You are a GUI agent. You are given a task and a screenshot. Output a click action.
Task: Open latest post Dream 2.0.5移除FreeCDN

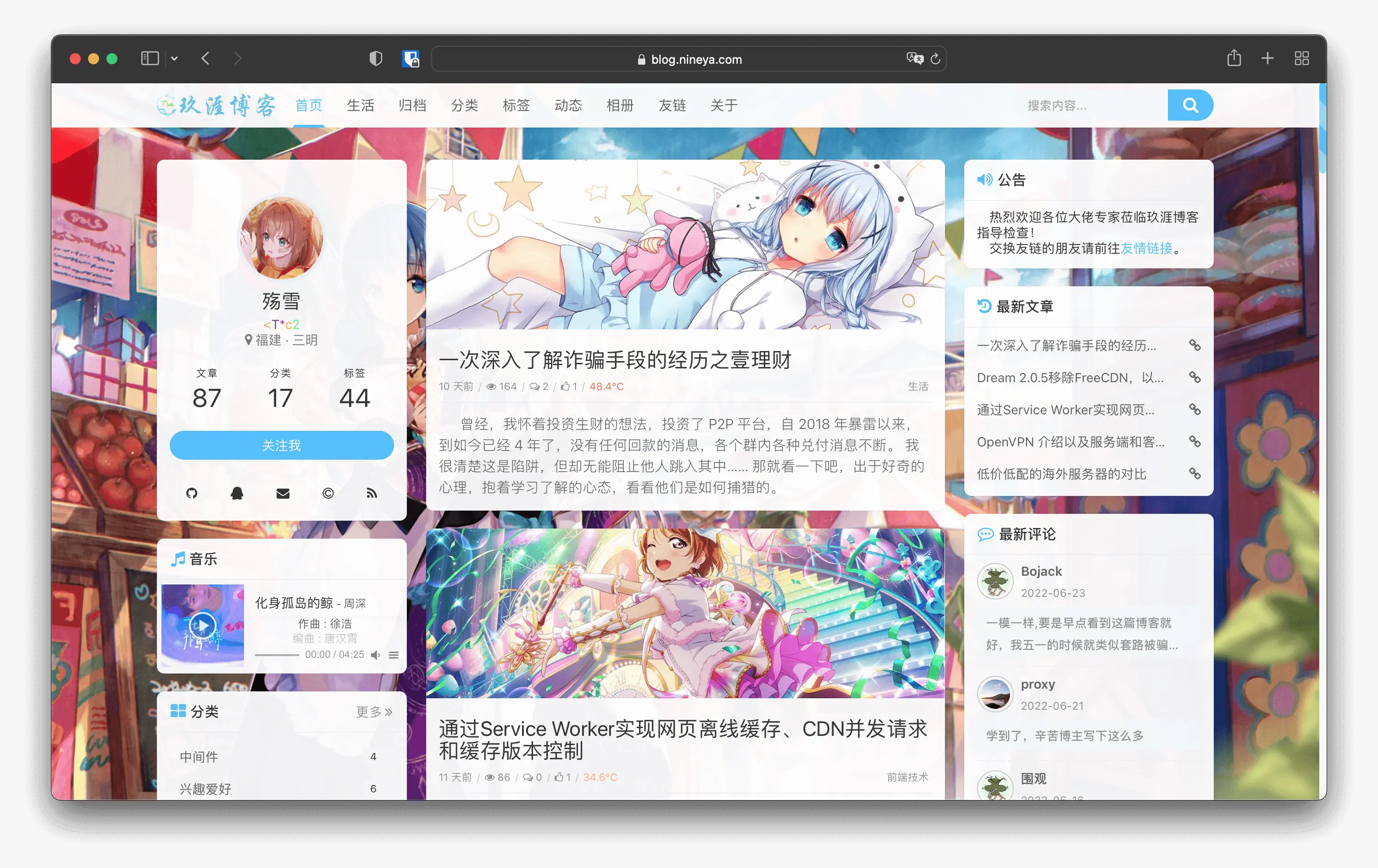[x=1070, y=378]
